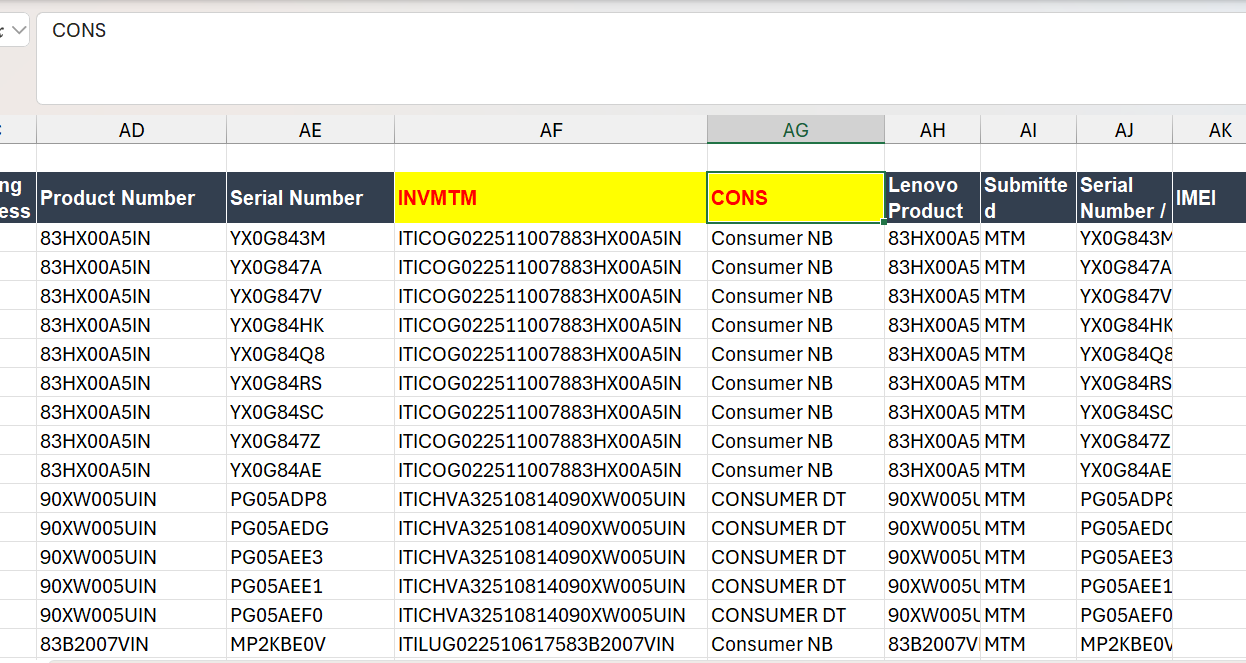Select column AI header
This screenshot has width=1246, height=663.
[1028, 130]
